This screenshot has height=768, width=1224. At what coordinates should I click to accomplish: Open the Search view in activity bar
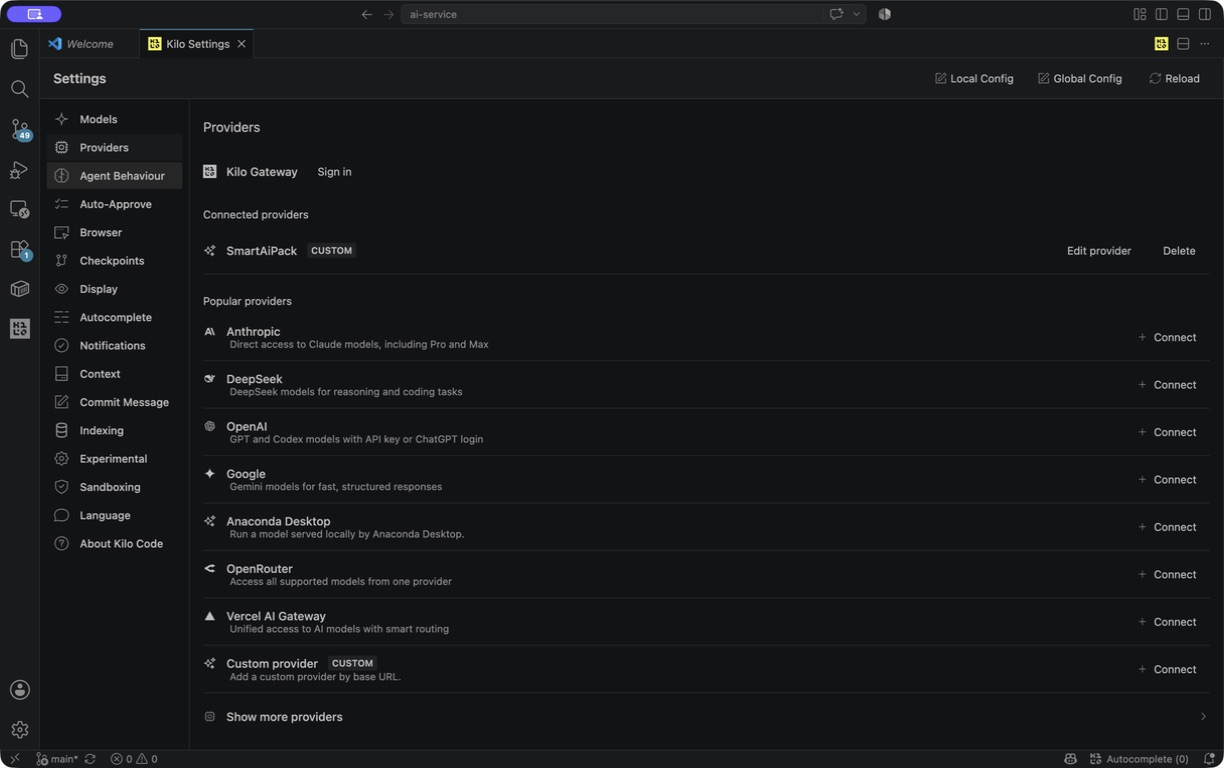pos(19,89)
